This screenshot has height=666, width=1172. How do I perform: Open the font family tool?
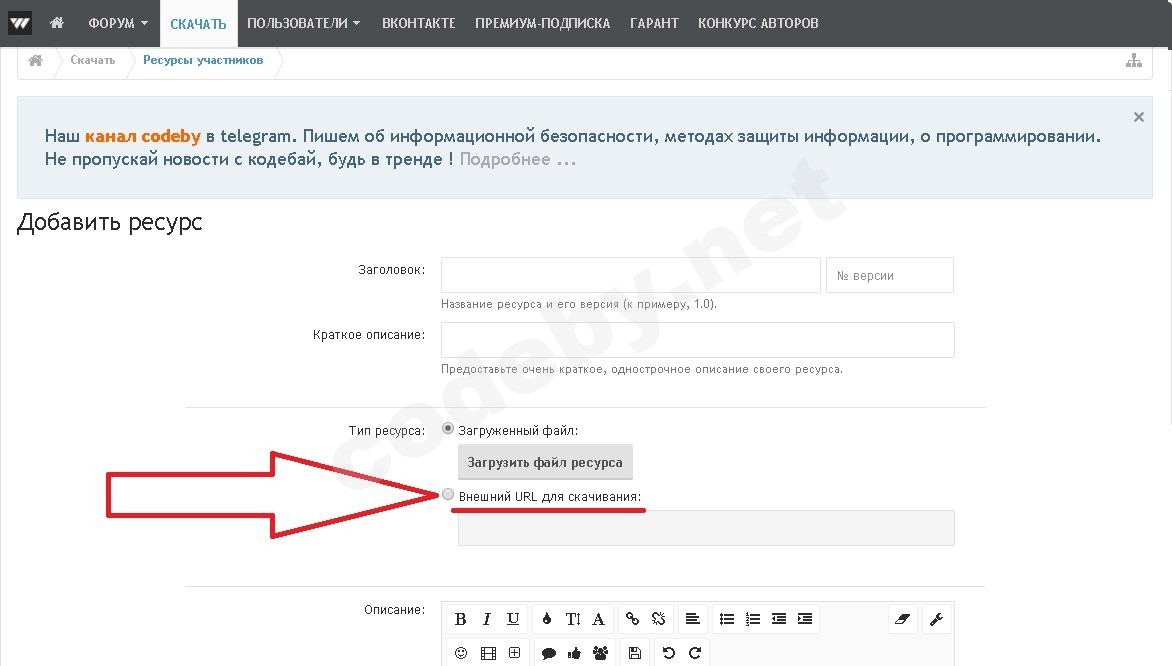[x=599, y=619]
